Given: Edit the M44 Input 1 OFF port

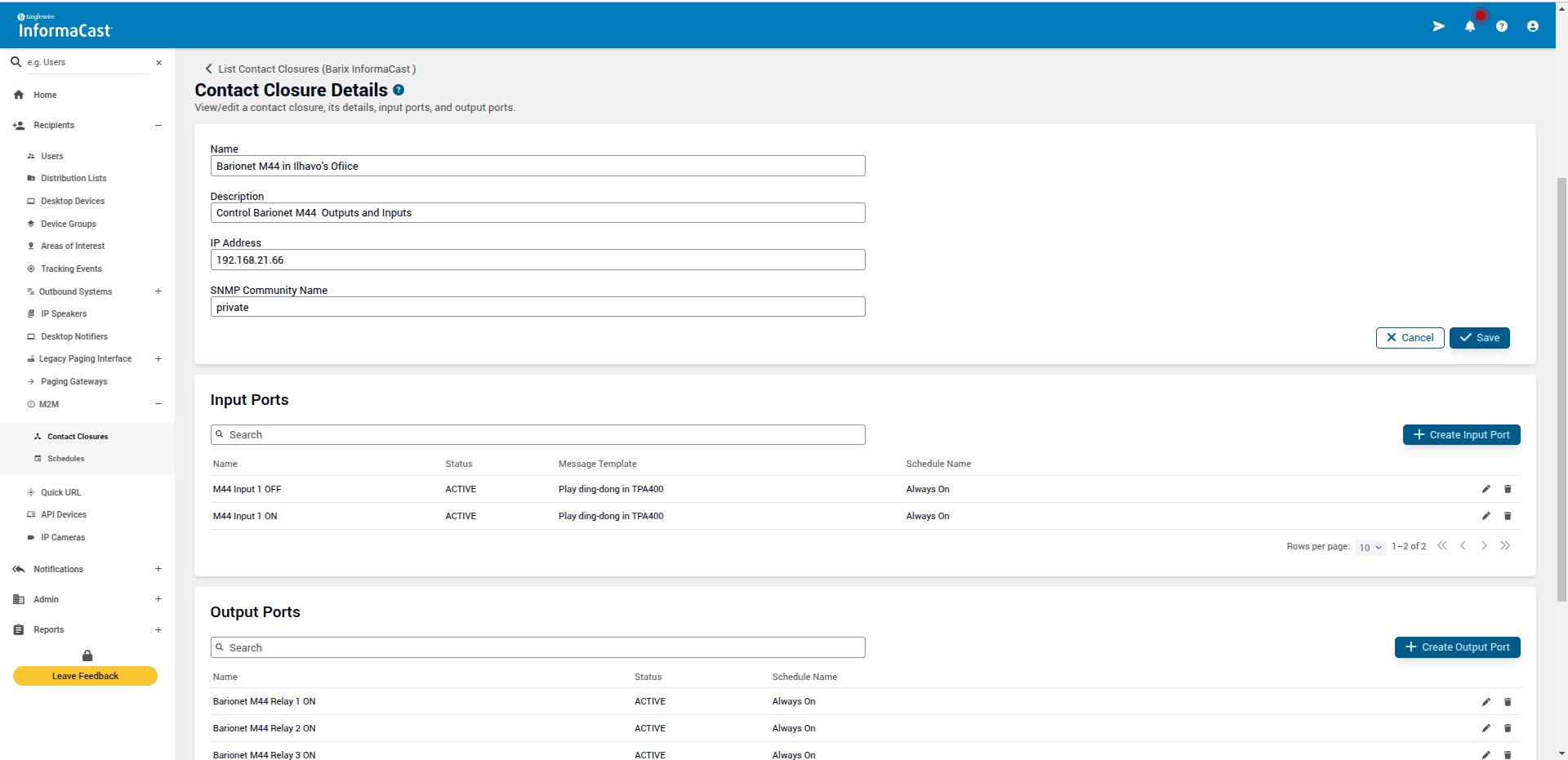Looking at the screenshot, I should 1486,489.
